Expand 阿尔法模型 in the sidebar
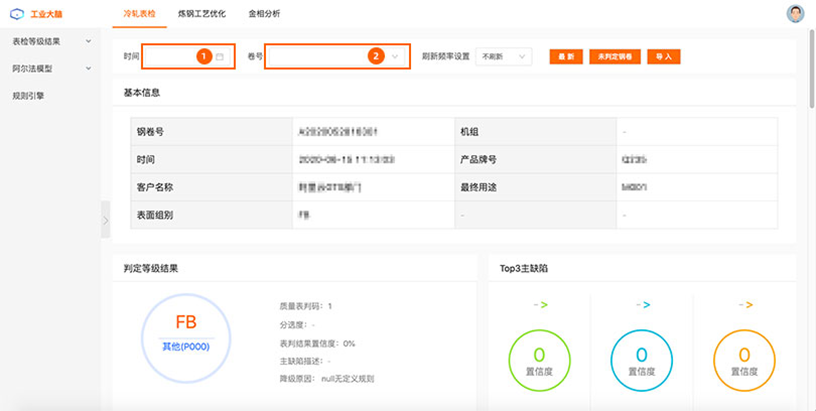816x411 pixels. [52, 69]
